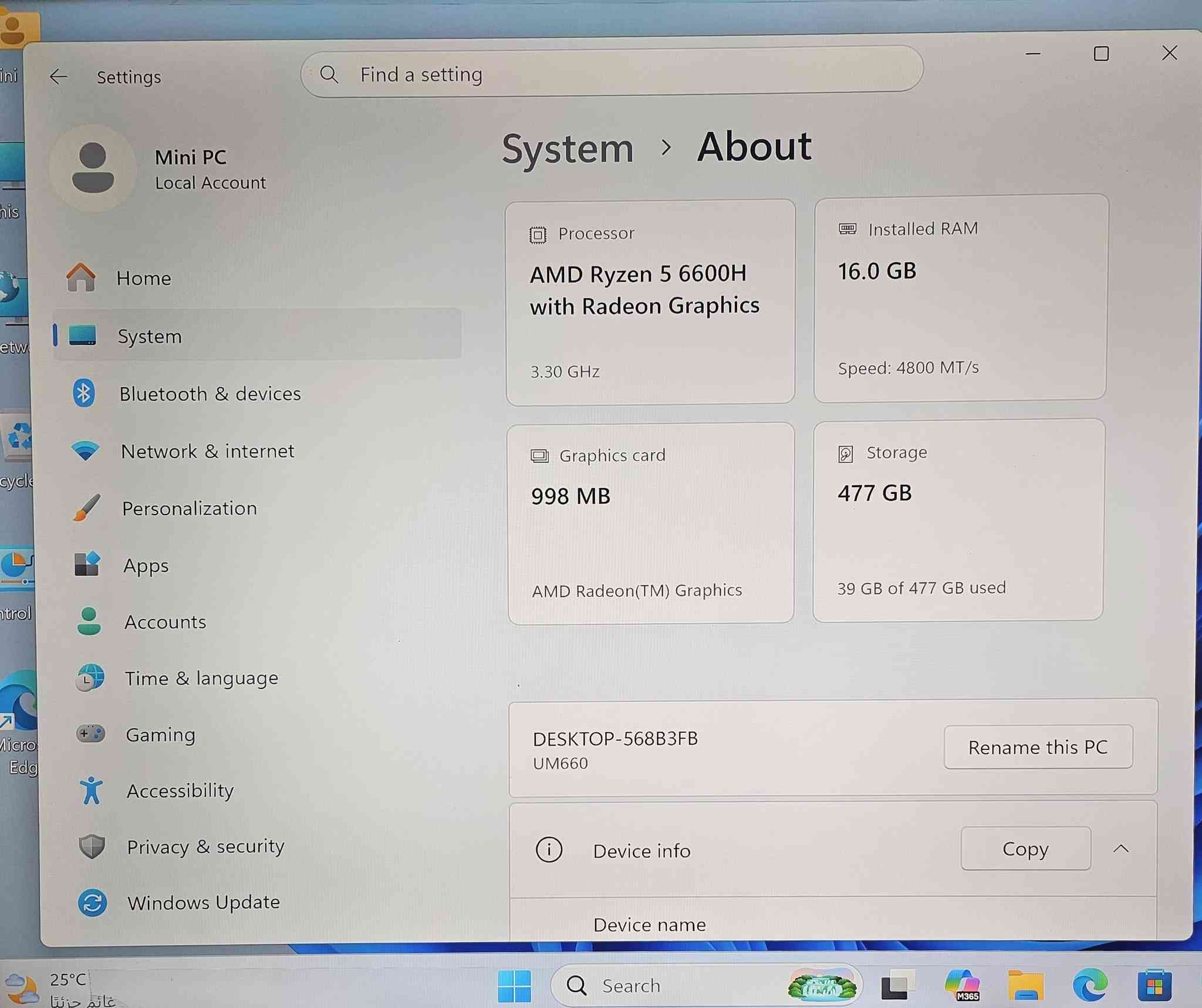Click the Device name row label
Image resolution: width=1202 pixels, height=1008 pixels.
click(x=650, y=925)
